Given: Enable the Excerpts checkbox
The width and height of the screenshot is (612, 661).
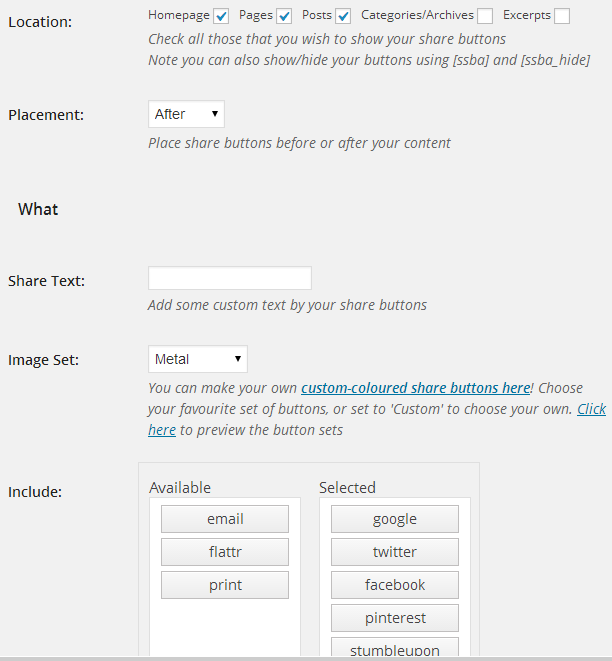Looking at the screenshot, I should point(562,16).
